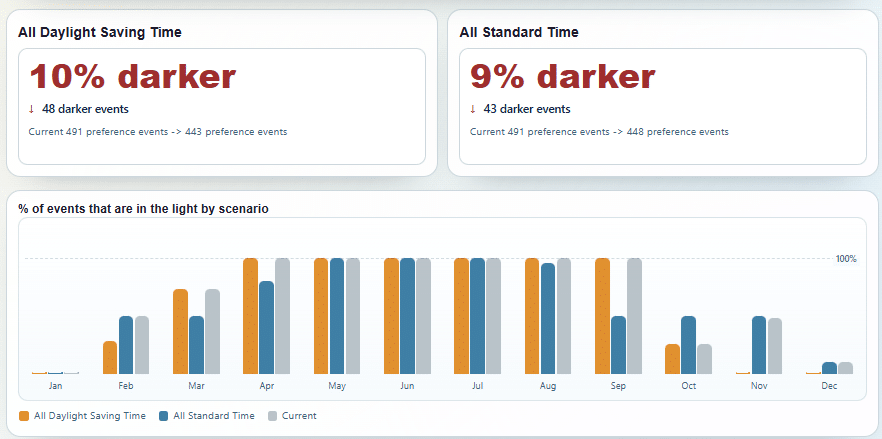This screenshot has width=882, height=439.
Task: Select the 10% darker headline
Action: pyautogui.click(x=132, y=77)
